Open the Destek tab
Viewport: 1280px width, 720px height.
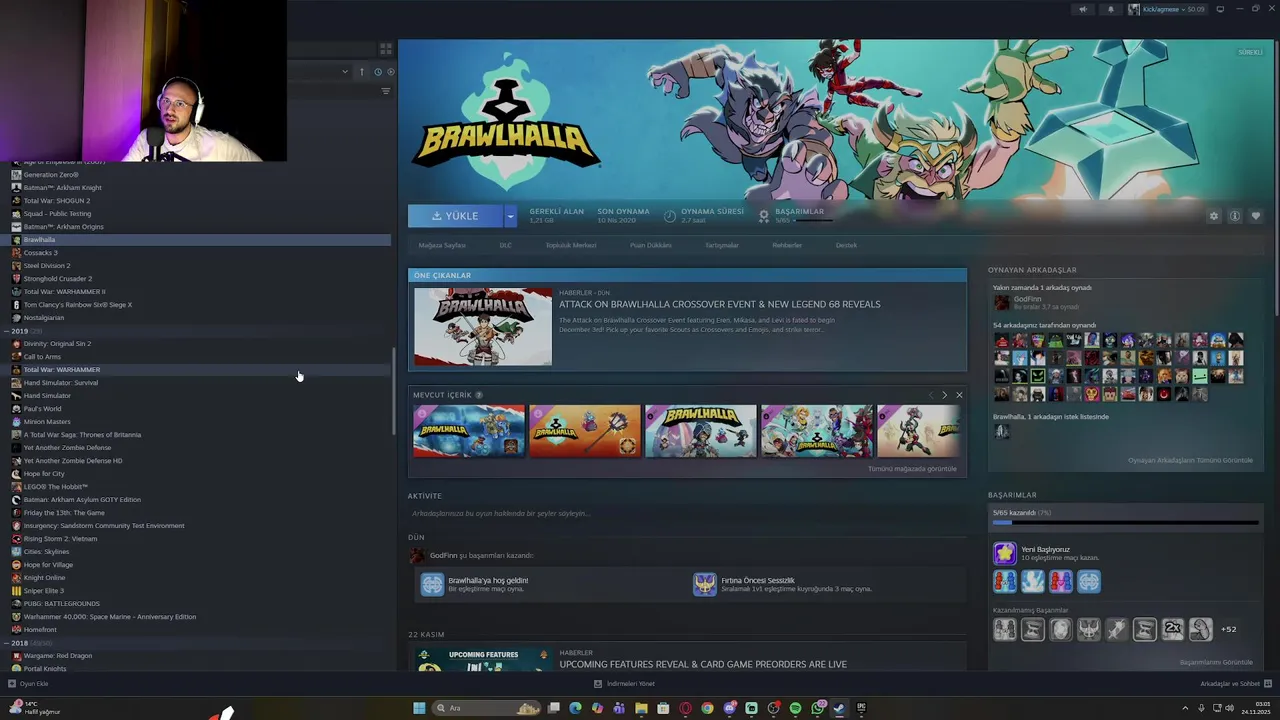pyautogui.click(x=846, y=245)
